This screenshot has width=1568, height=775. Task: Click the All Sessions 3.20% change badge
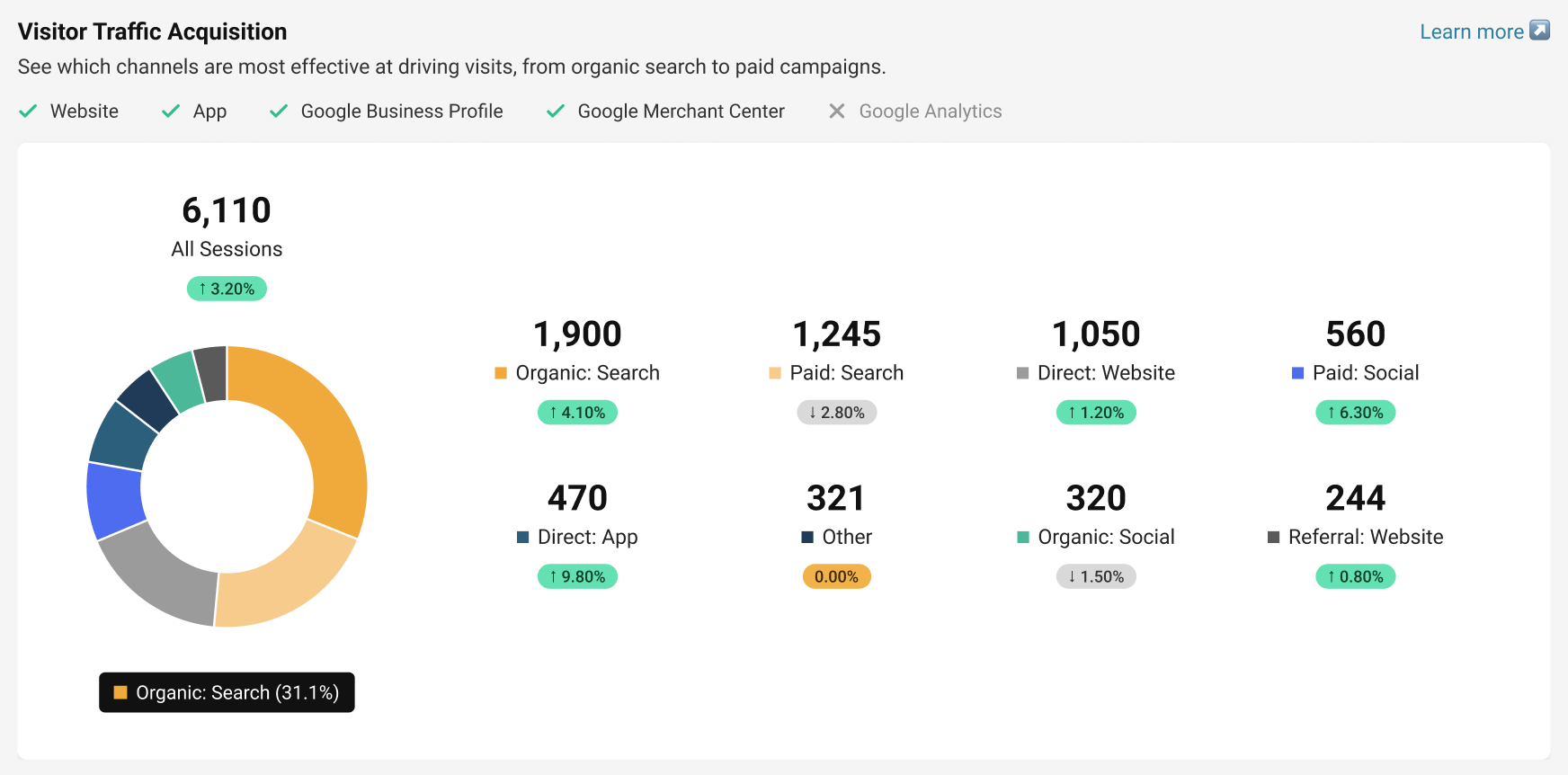point(227,289)
